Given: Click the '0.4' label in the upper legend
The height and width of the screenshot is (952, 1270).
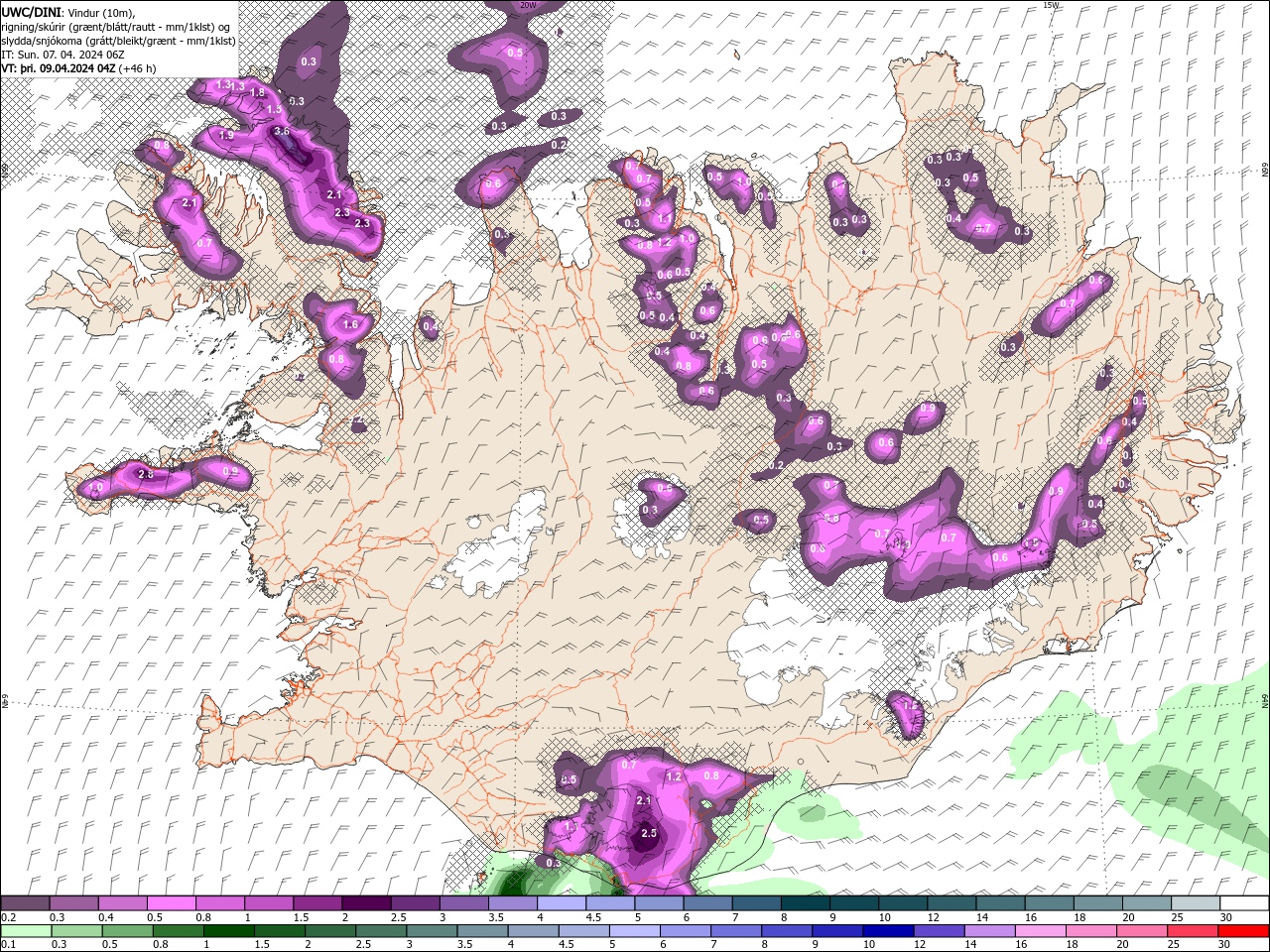Looking at the screenshot, I should tap(105, 917).
